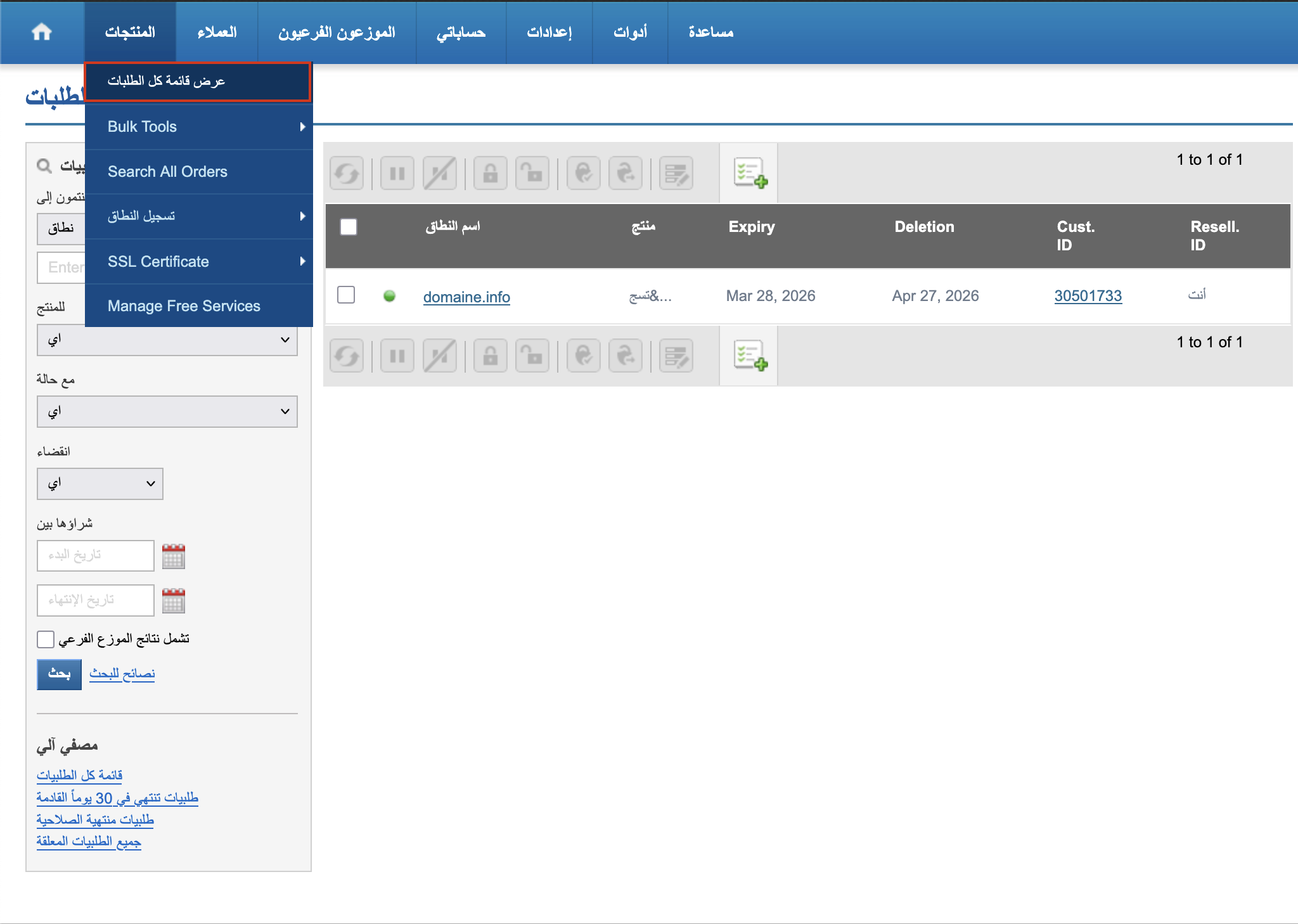
Task: Click طلبيات منتهية الصلاحية expired orders link
Action: tap(95, 819)
